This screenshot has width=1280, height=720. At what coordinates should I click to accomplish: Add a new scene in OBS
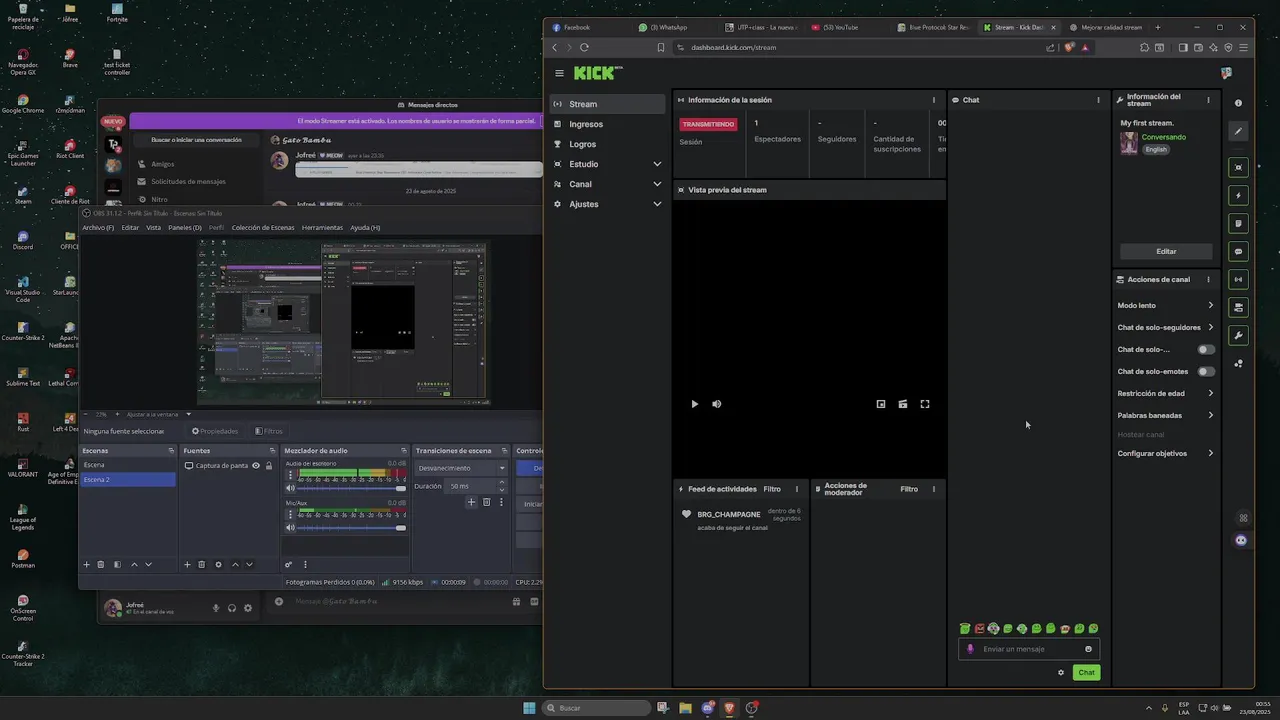tap(86, 565)
